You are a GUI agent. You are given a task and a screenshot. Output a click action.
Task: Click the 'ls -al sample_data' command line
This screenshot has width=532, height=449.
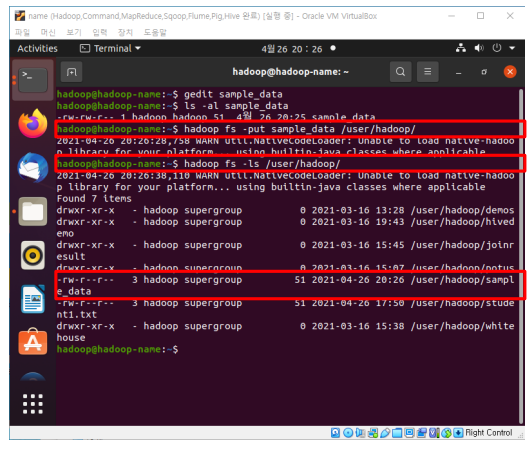172,106
